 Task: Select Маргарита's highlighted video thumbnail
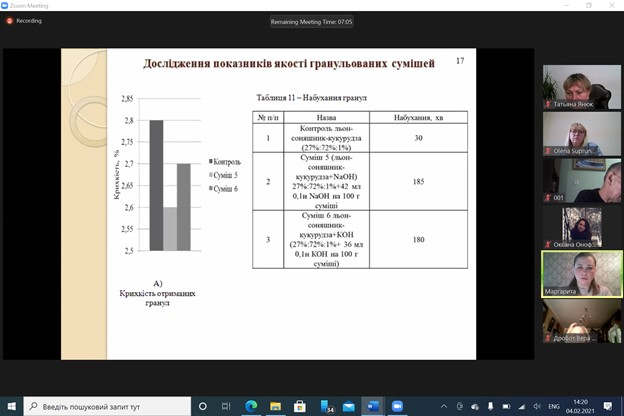point(581,274)
